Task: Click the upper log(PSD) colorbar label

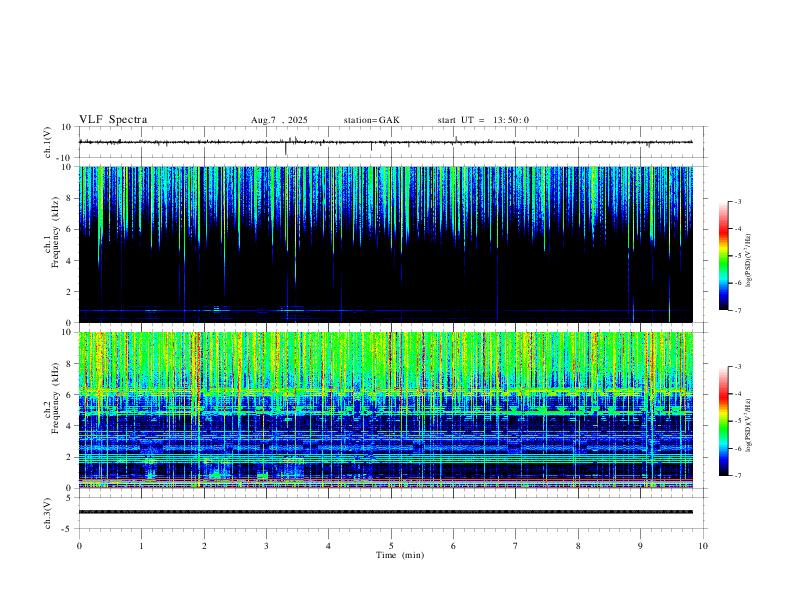Action: tap(749, 260)
